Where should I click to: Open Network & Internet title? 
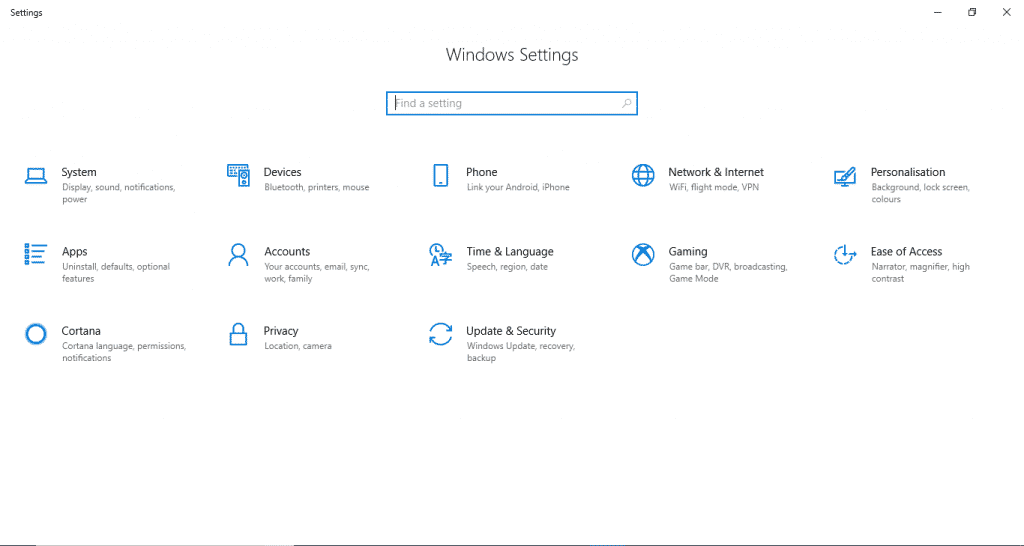[x=716, y=172]
